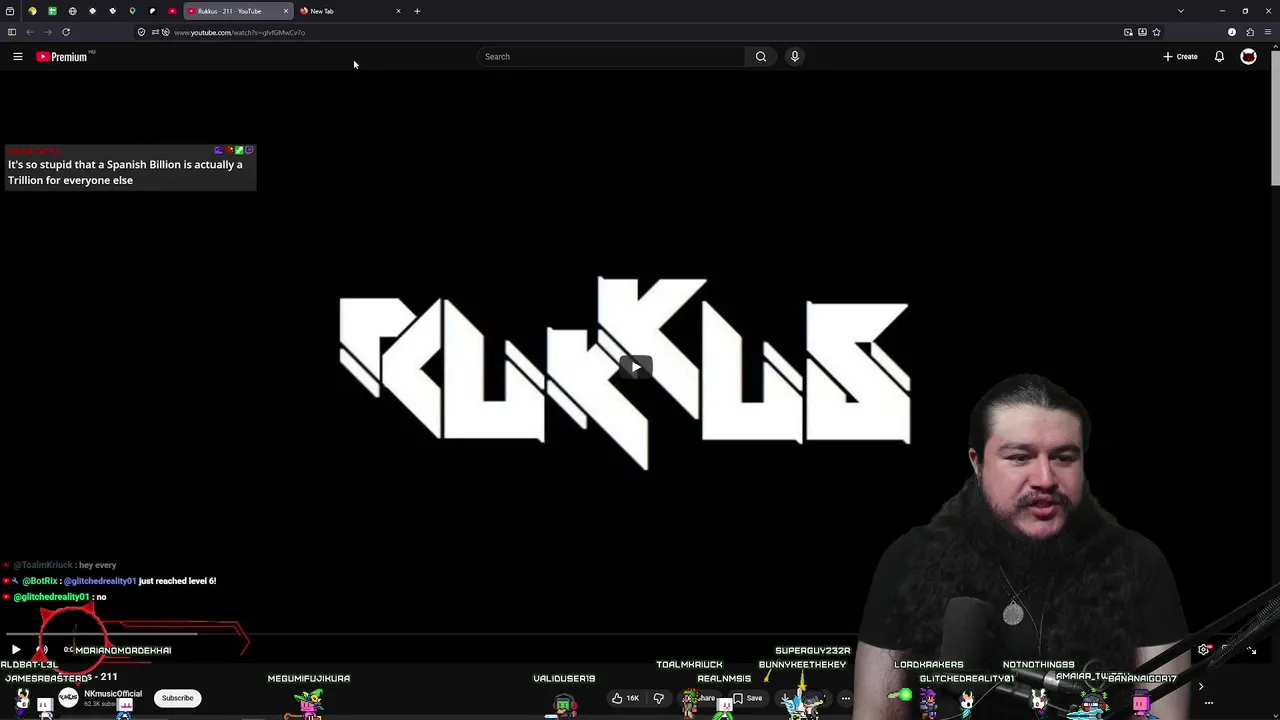
Task: Click the install/save page address bar icon
Action: [x=1142, y=32]
